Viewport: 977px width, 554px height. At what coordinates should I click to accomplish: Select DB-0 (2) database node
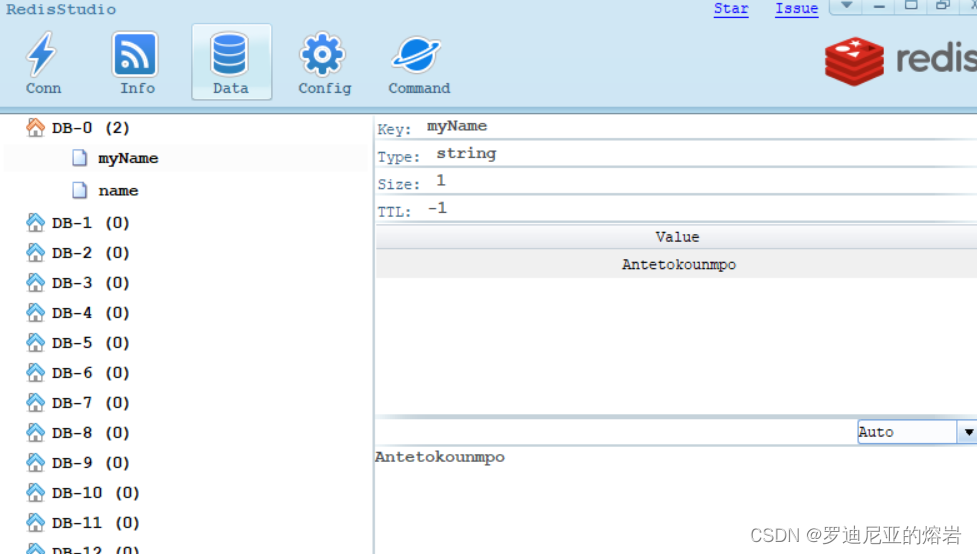click(90, 128)
